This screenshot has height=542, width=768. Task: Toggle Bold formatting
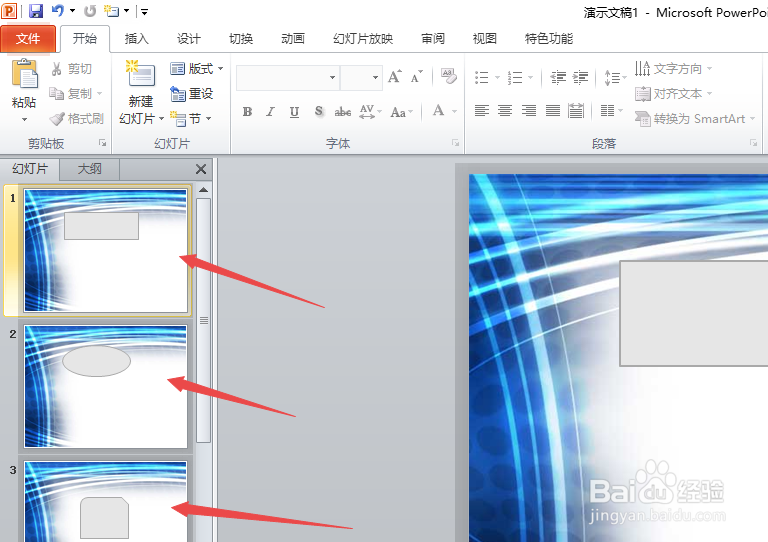click(x=247, y=112)
